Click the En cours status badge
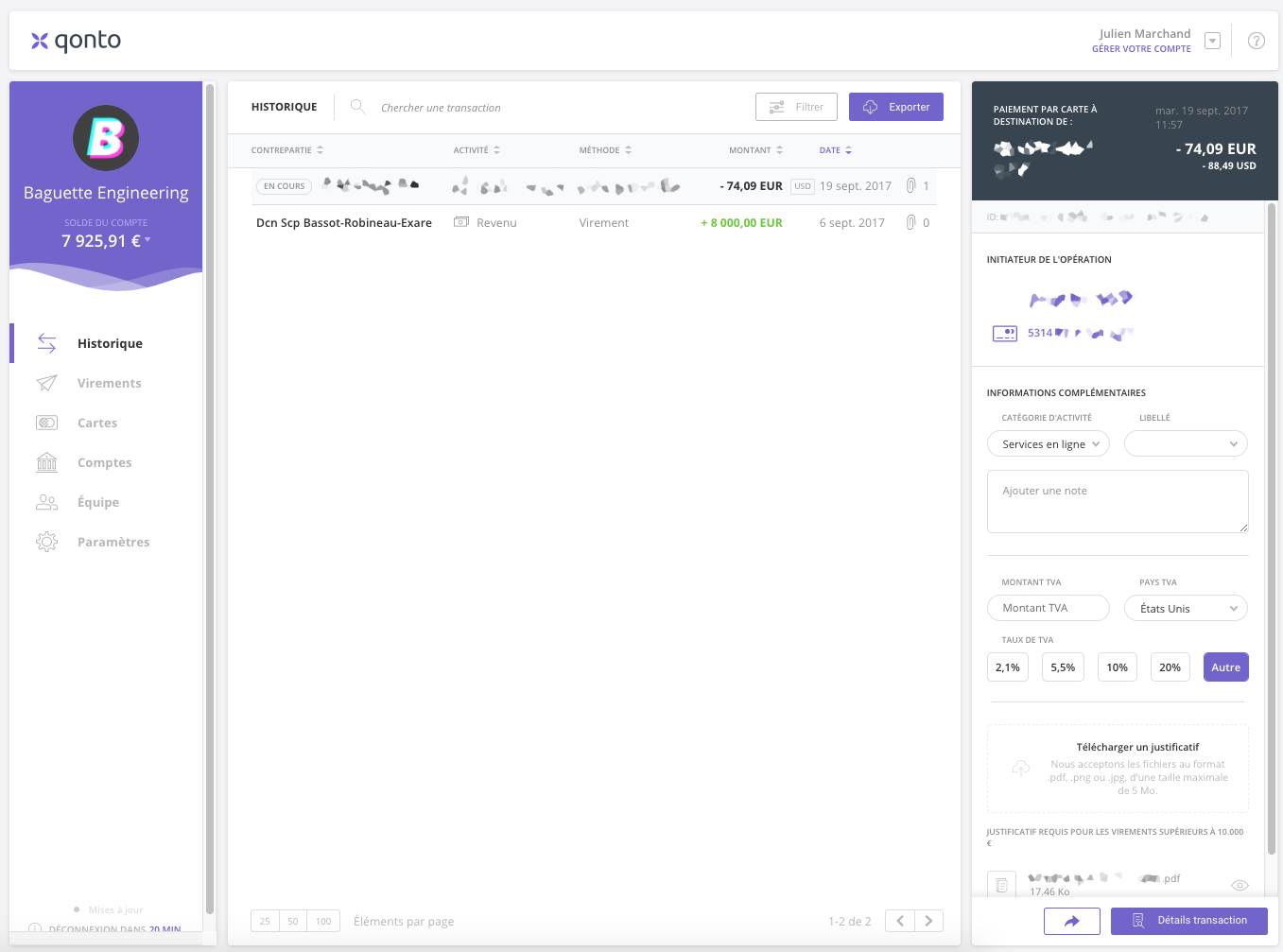The image size is (1283, 952). click(284, 186)
